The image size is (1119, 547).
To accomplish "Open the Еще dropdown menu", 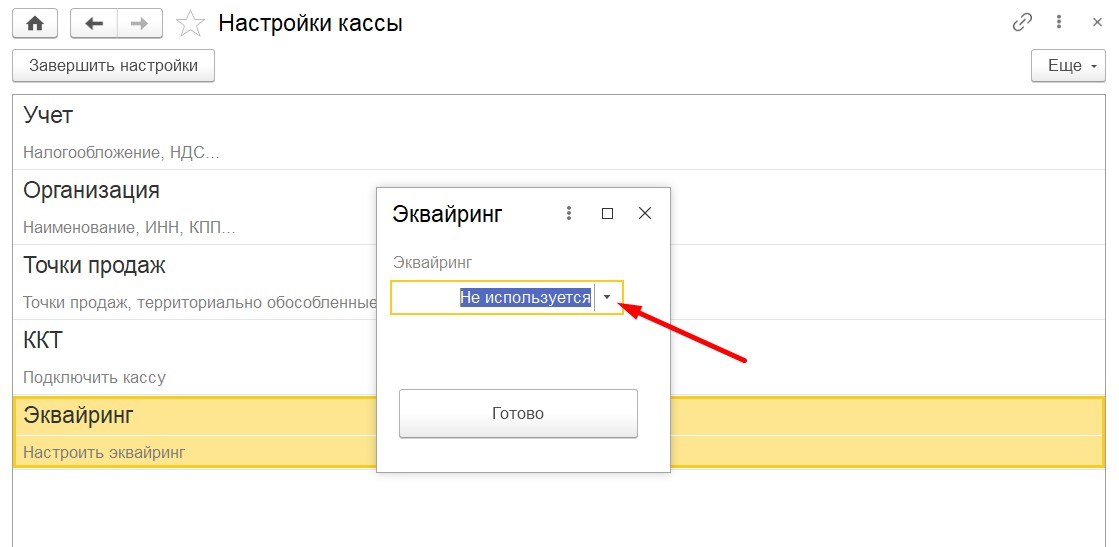I will click(x=1068, y=66).
